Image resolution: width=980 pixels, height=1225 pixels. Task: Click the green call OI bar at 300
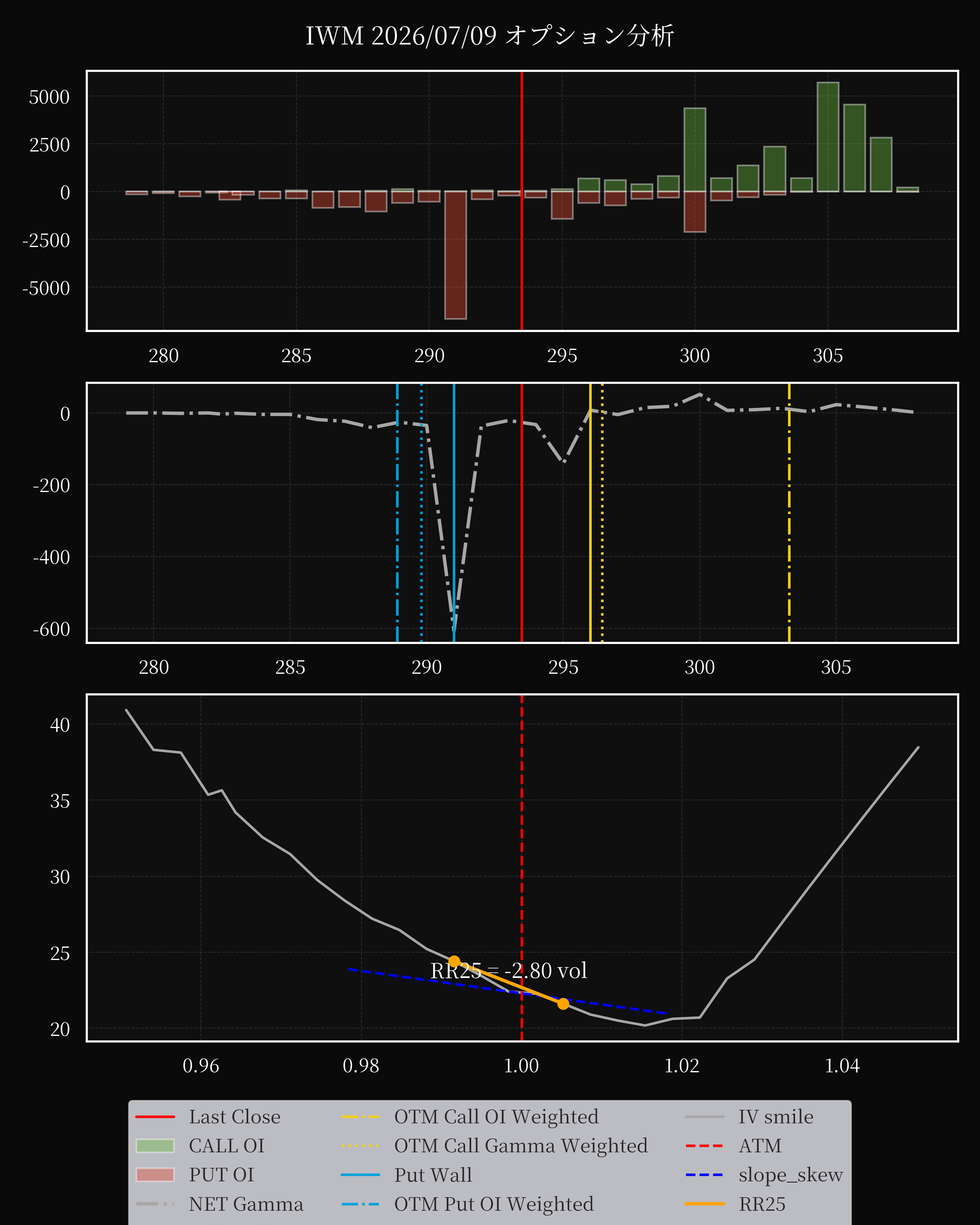(695, 150)
